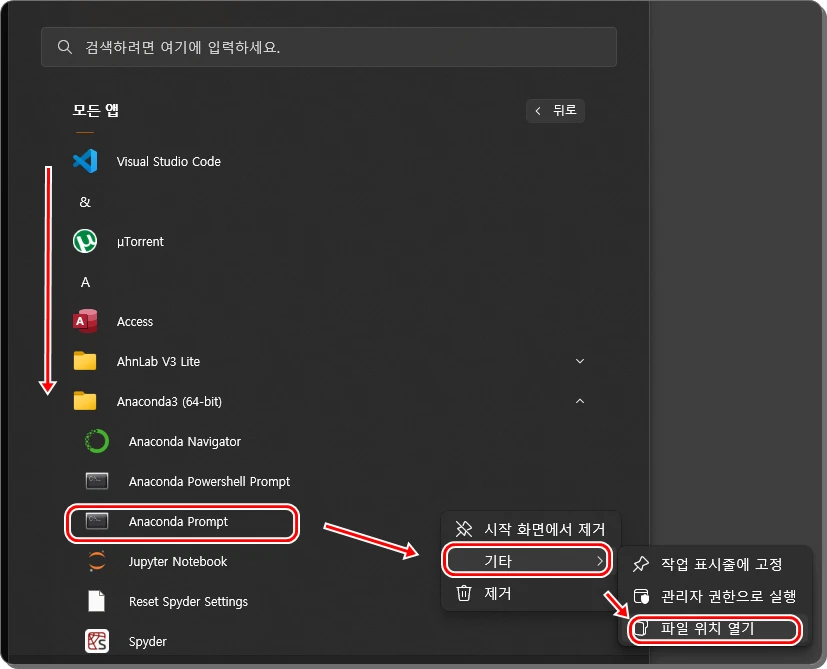Click 'Anaconda3 (64-bit)' text
827x669 pixels.
tap(169, 402)
